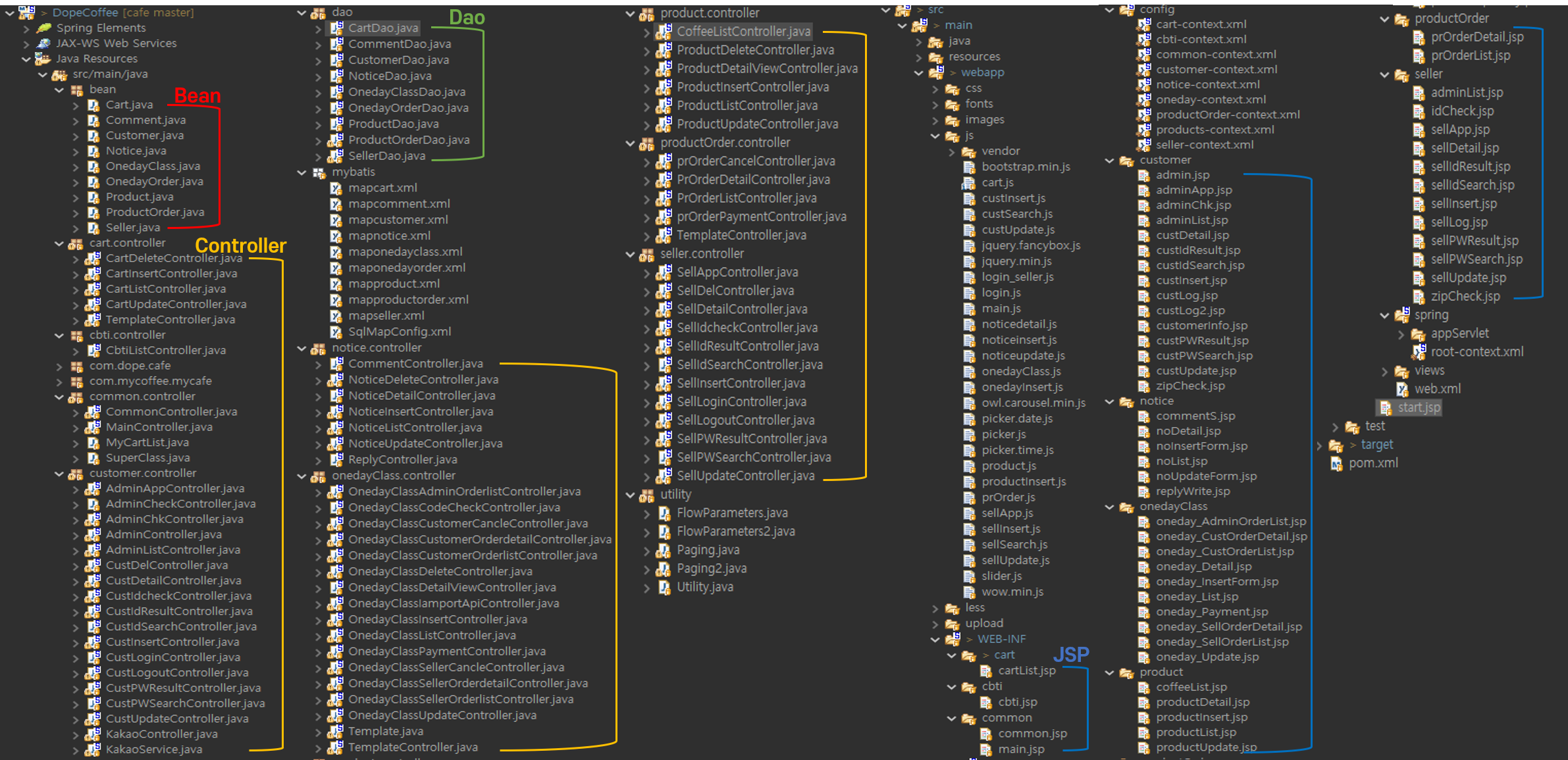
Task: Select start.jsp in the tree
Action: tap(1419, 408)
